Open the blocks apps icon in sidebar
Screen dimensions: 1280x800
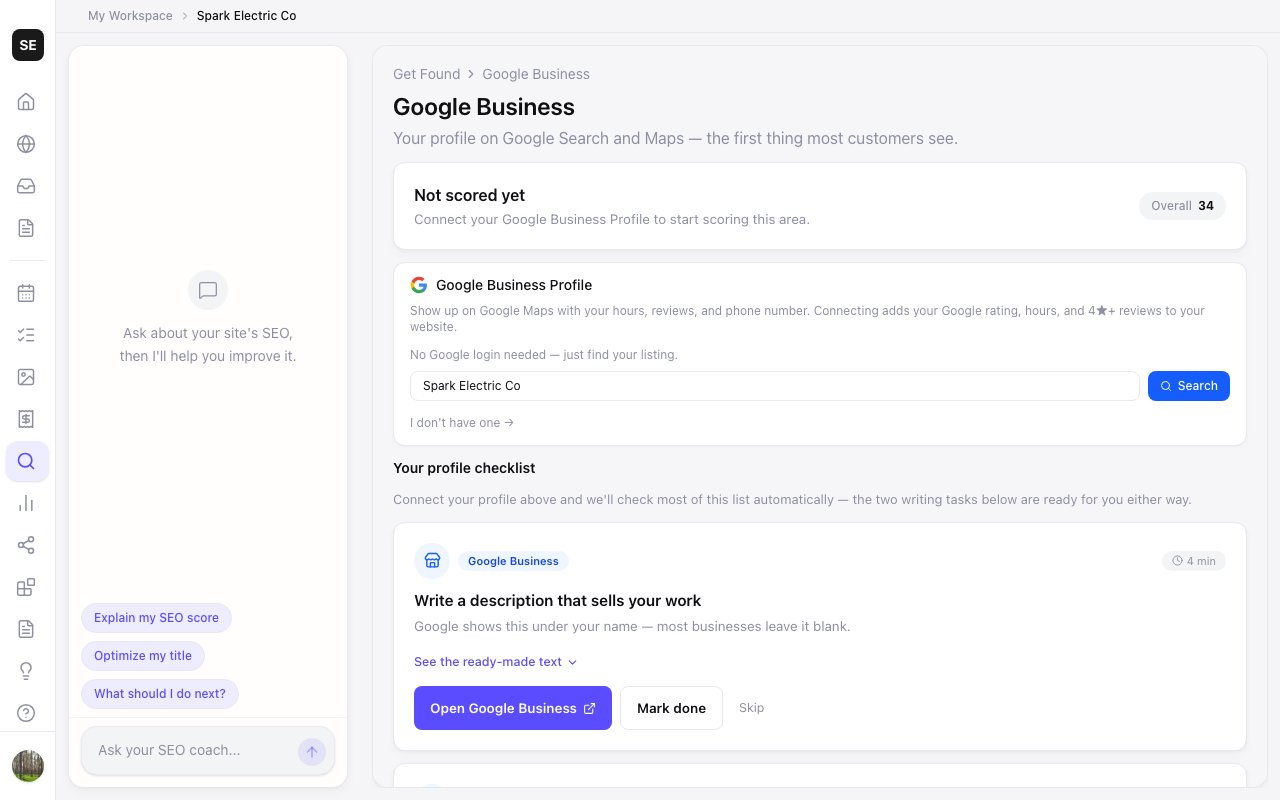pos(27,587)
